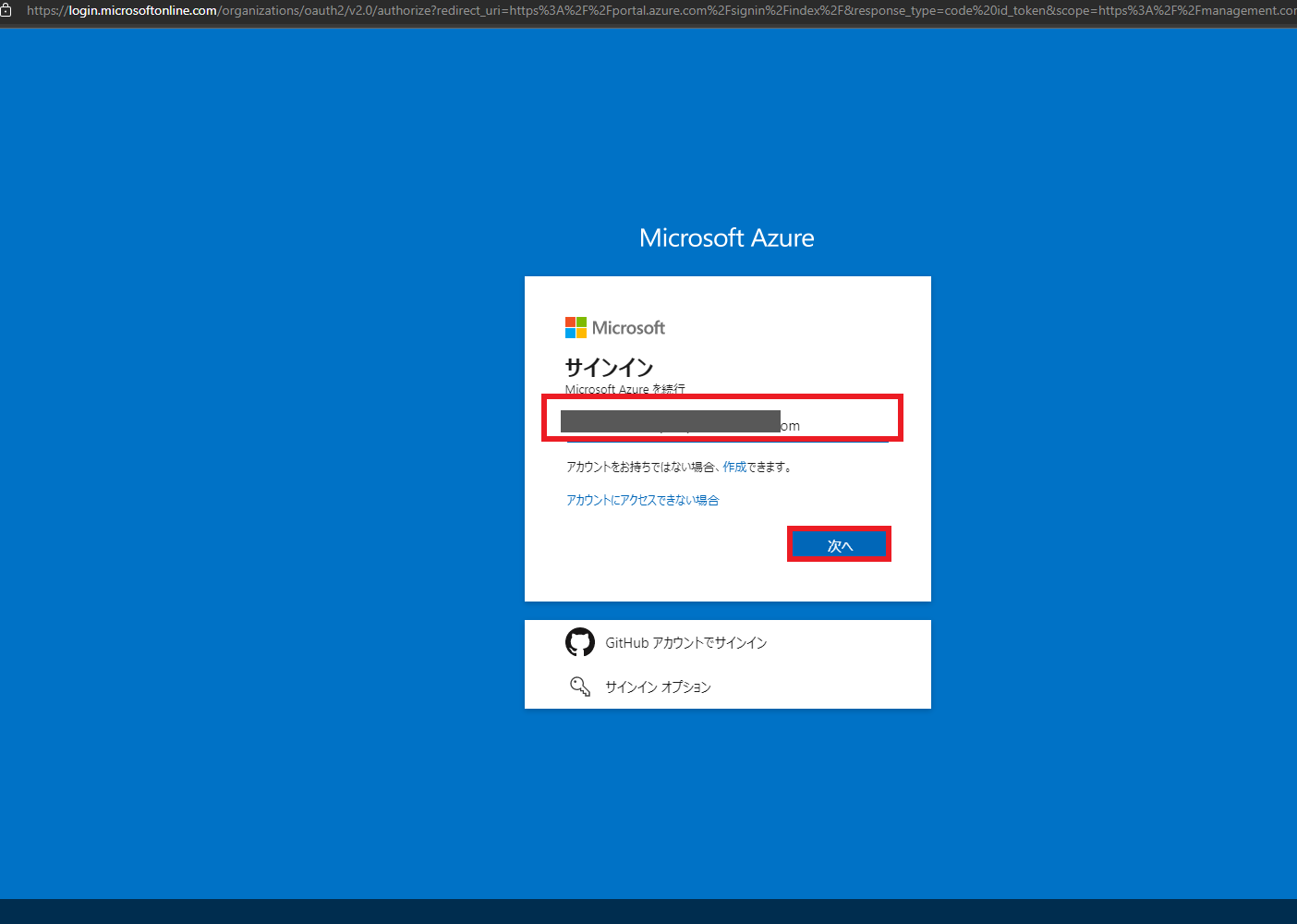Click the GitHub octocat icon
Image resolution: width=1297 pixels, height=924 pixels.
[580, 642]
